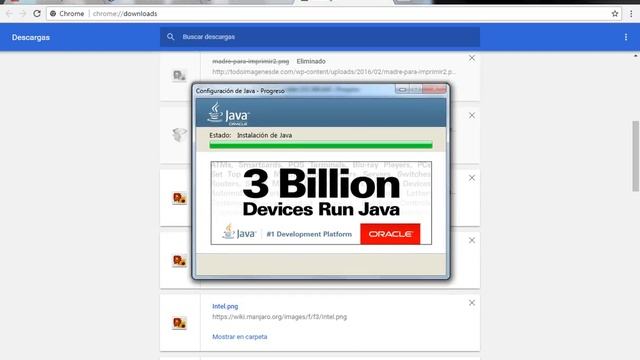Click the browser back arrow
The height and width of the screenshot is (360, 640).
coord(9,13)
